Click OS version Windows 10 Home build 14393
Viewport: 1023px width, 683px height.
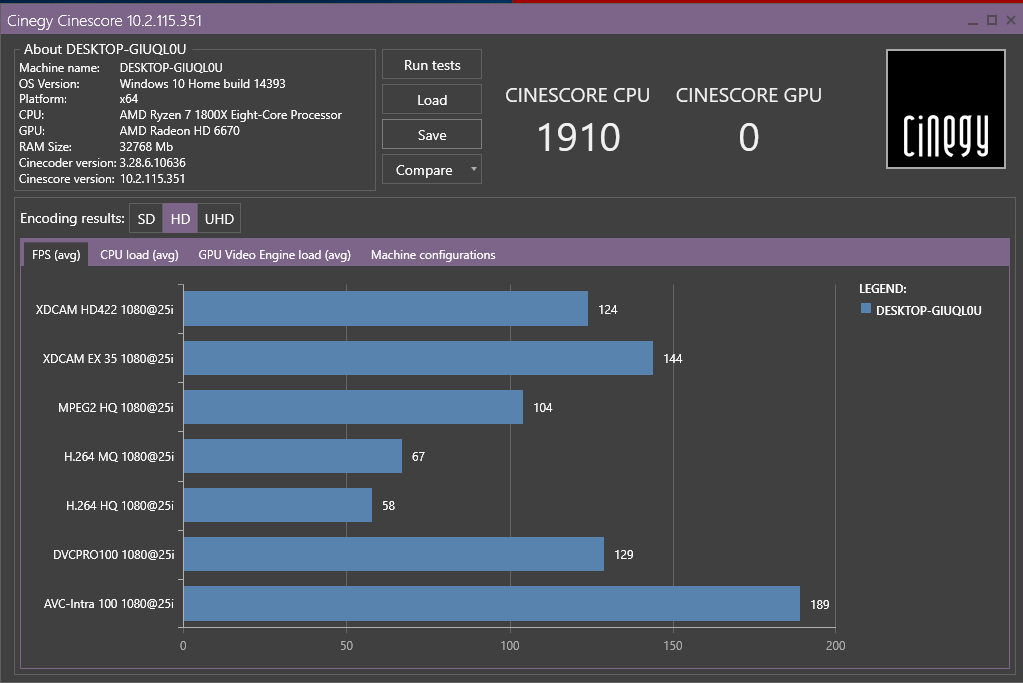pos(202,83)
